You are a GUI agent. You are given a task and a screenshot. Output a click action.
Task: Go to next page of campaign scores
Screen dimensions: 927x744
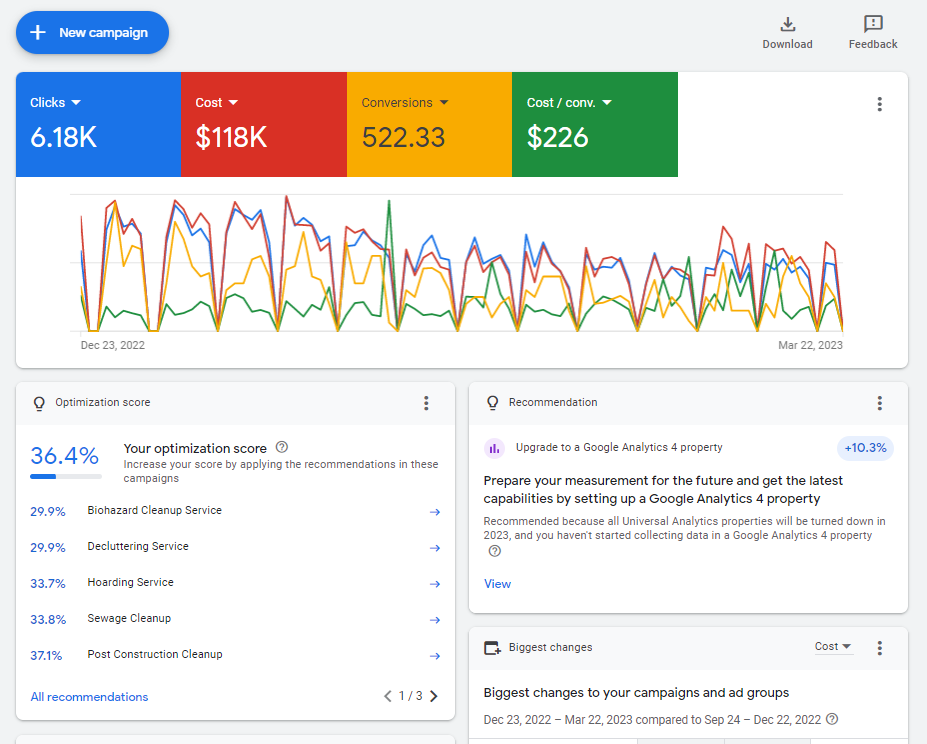pyautogui.click(x=434, y=696)
